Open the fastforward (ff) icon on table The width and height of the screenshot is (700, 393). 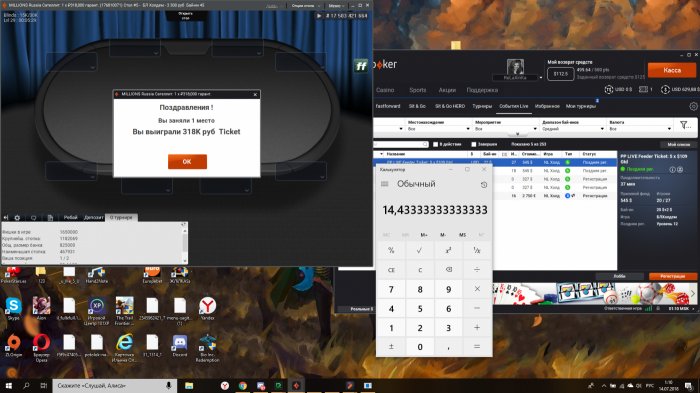pos(361,66)
